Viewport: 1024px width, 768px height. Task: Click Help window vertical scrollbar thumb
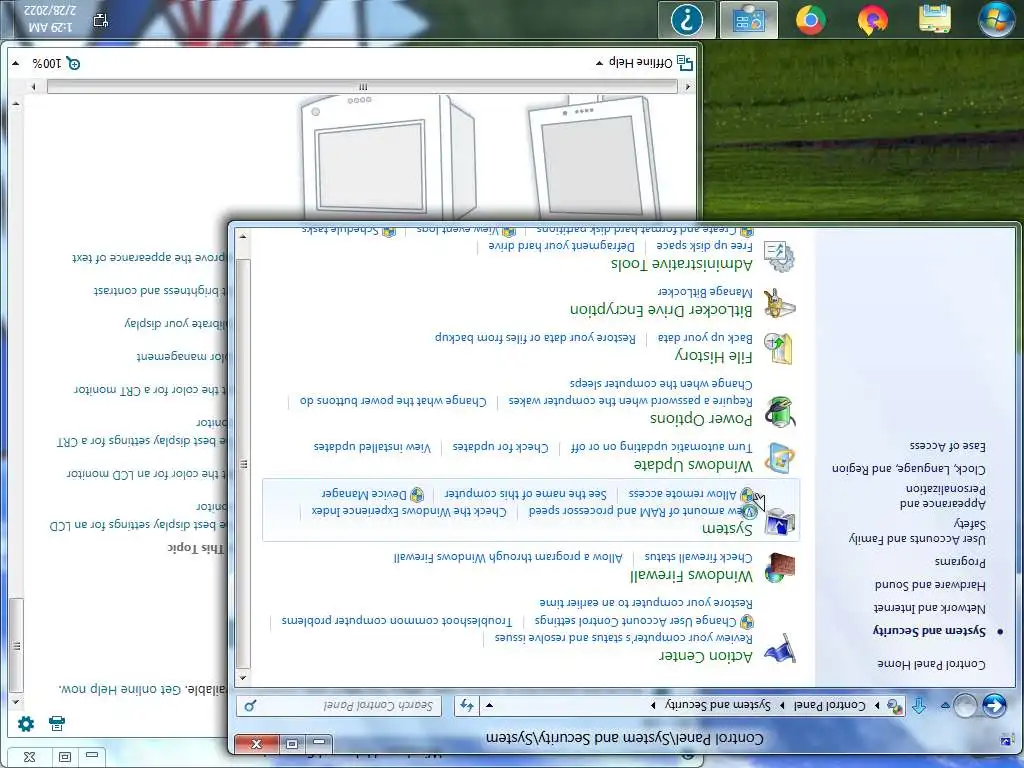[16, 645]
